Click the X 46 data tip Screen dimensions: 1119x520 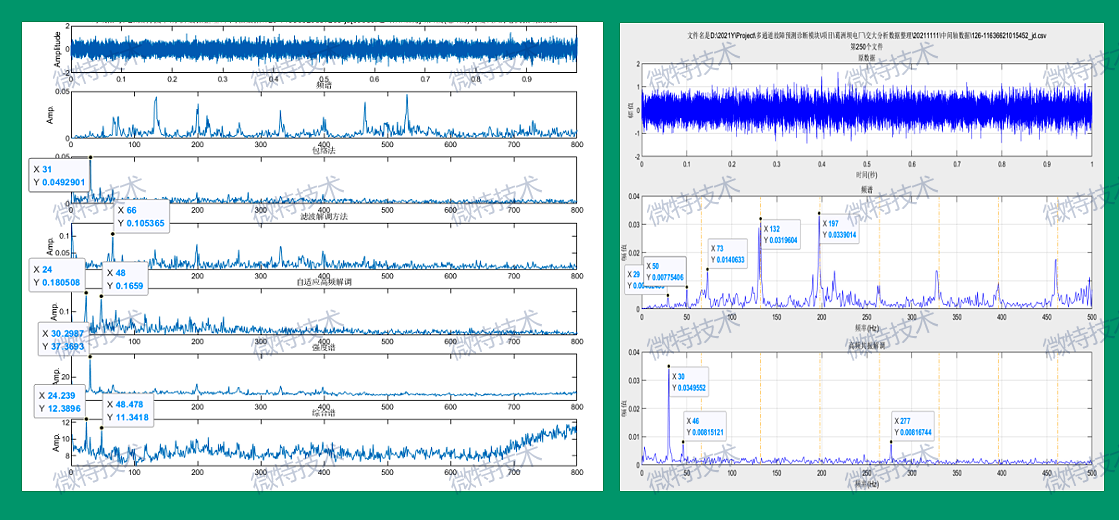(705, 427)
